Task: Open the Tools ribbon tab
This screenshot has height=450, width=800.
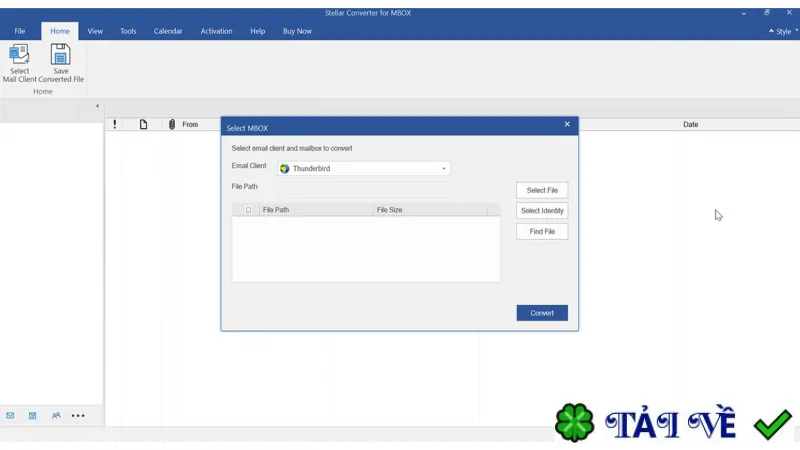Action: point(128,31)
